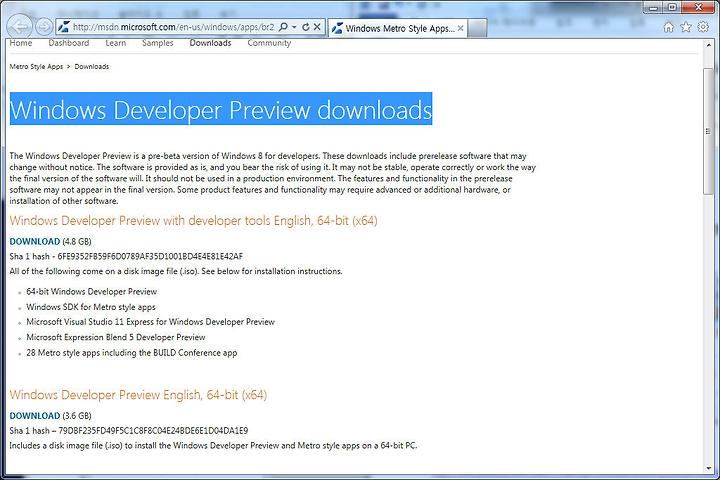Open the Home nav item
Viewport: 720px width, 480px height.
(21, 43)
